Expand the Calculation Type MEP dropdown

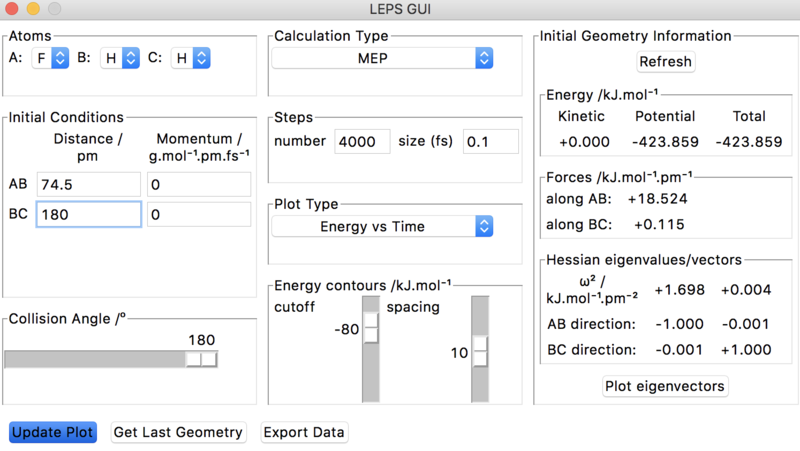point(382,58)
